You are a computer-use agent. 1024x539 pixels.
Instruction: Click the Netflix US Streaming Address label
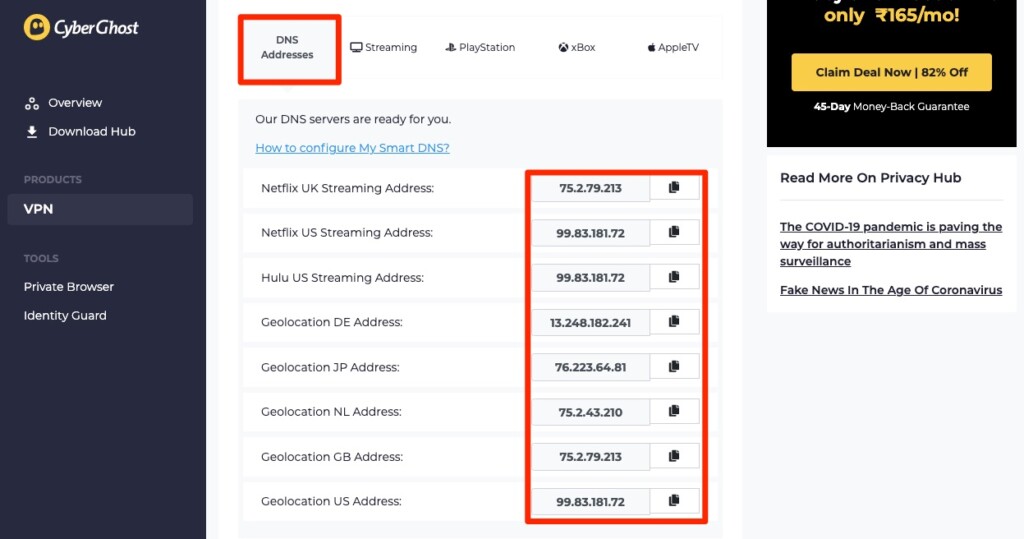(x=347, y=233)
